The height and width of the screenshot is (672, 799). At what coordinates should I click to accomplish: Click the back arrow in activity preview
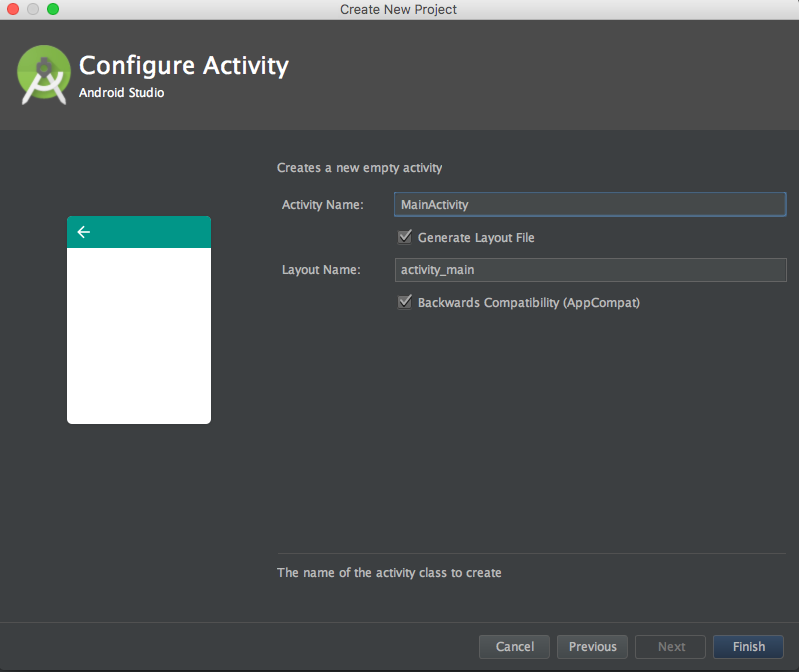point(84,232)
